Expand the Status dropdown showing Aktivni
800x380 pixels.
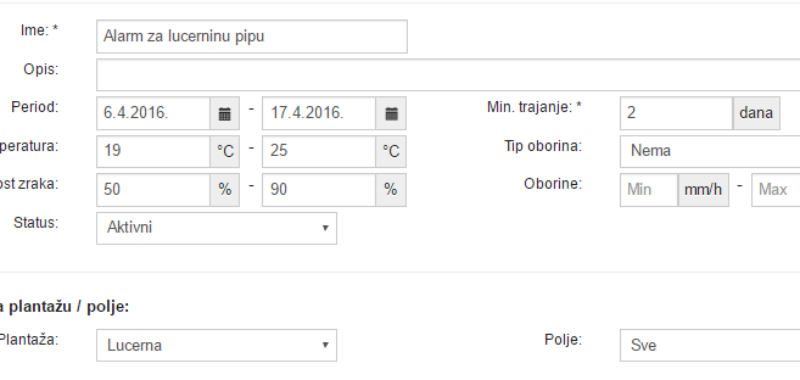point(216,228)
